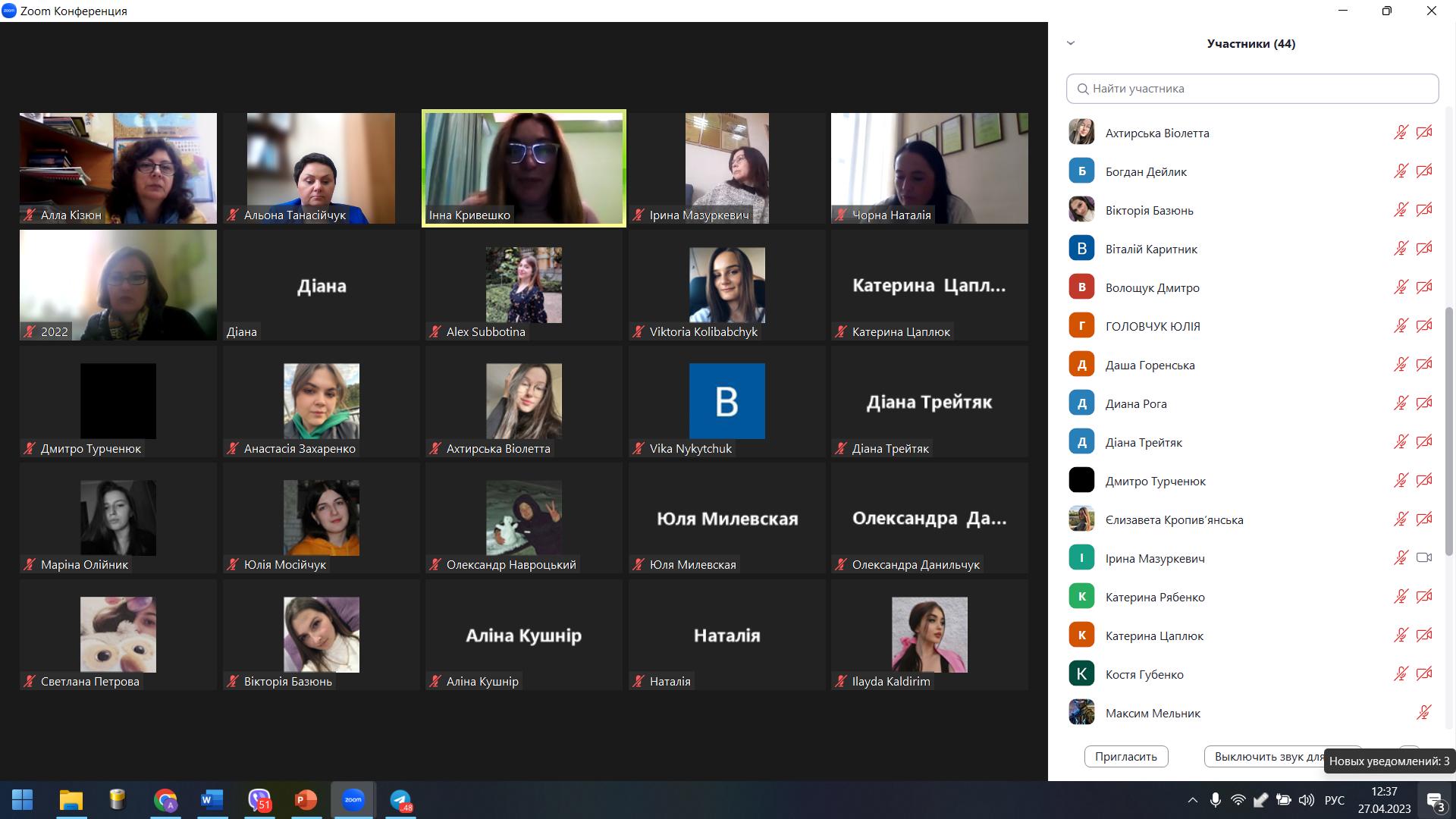Select Єлизавета Кропив'янська in participants list
The height and width of the screenshot is (819, 1456).
1174,519
